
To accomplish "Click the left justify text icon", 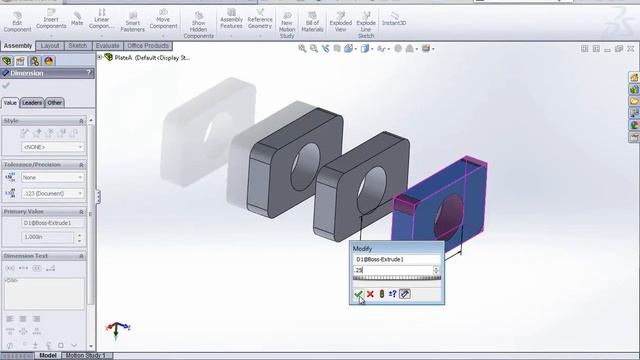I will click(10, 319).
